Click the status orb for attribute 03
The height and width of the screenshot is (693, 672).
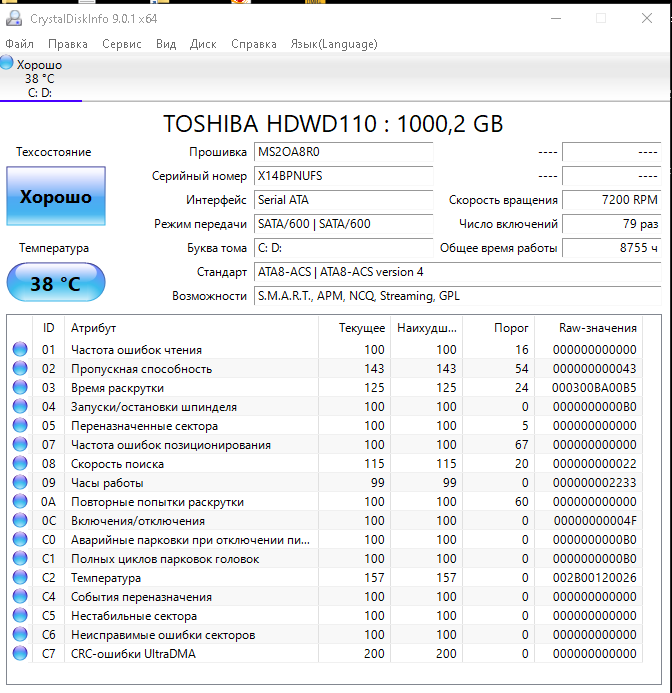20,387
